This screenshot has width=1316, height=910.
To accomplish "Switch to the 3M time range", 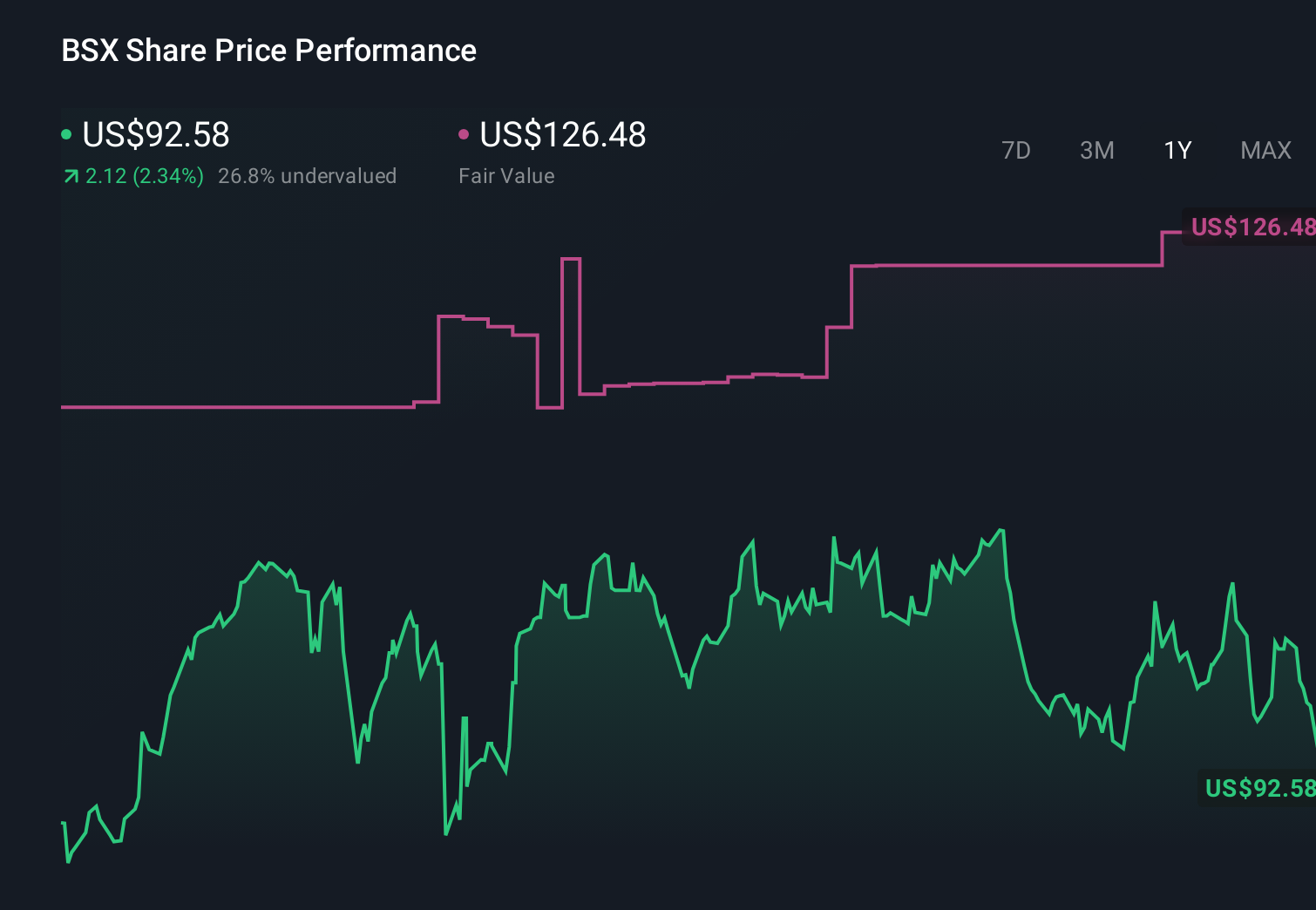I will (x=1096, y=150).
